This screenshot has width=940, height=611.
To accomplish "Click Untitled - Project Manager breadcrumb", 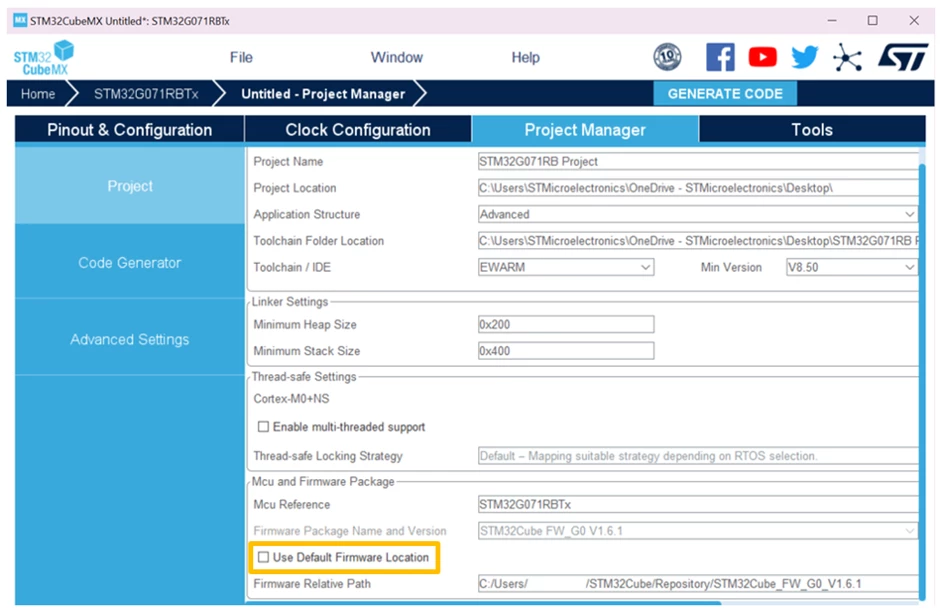I will coord(323,94).
